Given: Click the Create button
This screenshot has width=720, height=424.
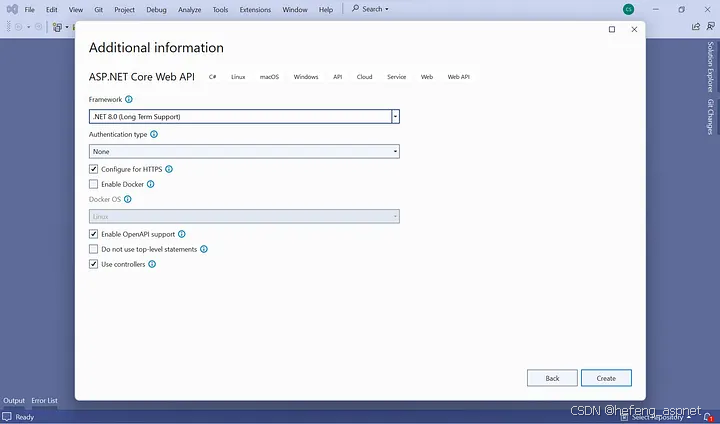Looking at the screenshot, I should pyautogui.click(x=606, y=378).
